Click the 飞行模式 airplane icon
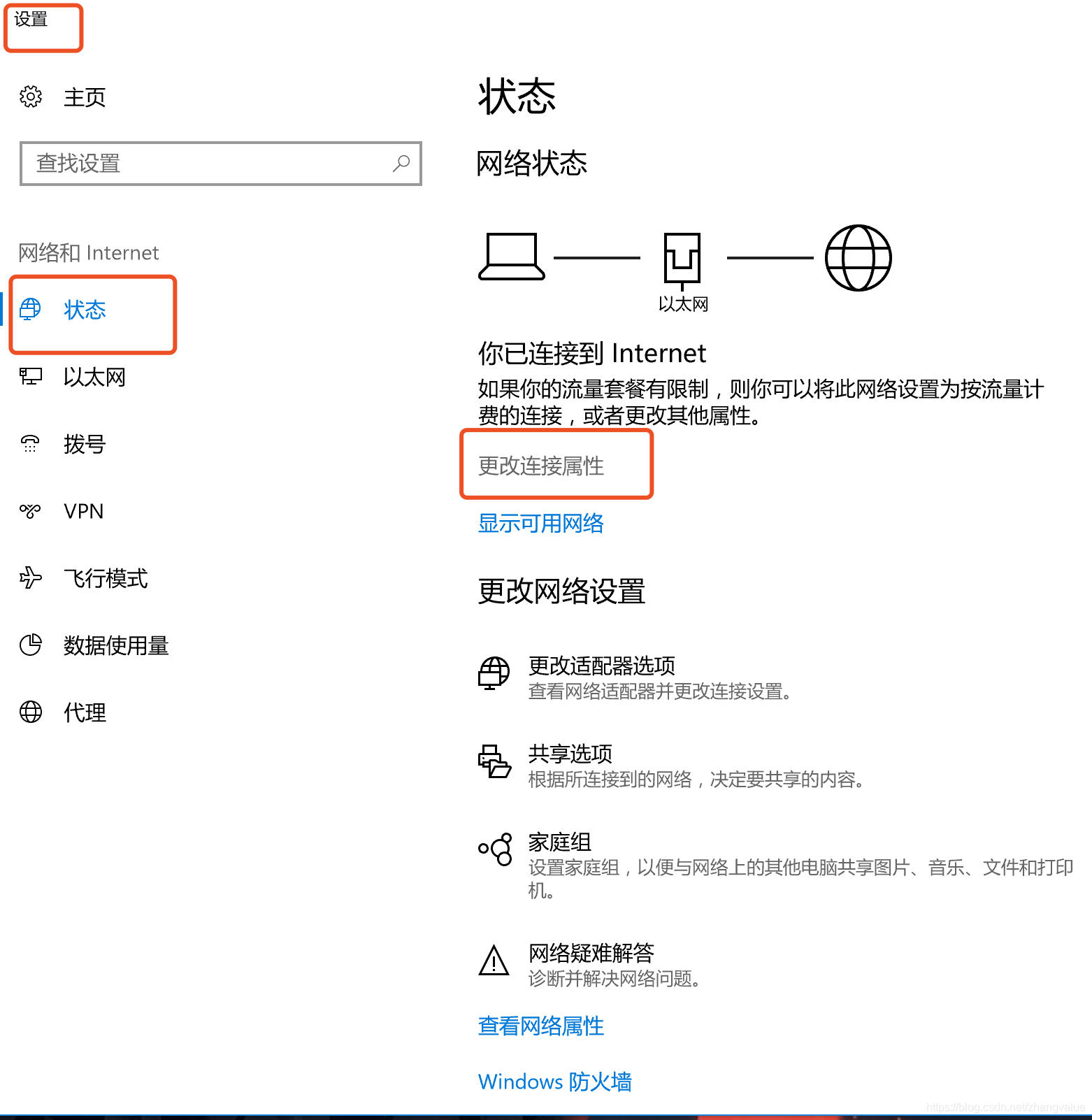The width and height of the screenshot is (1092, 1120). (x=31, y=577)
